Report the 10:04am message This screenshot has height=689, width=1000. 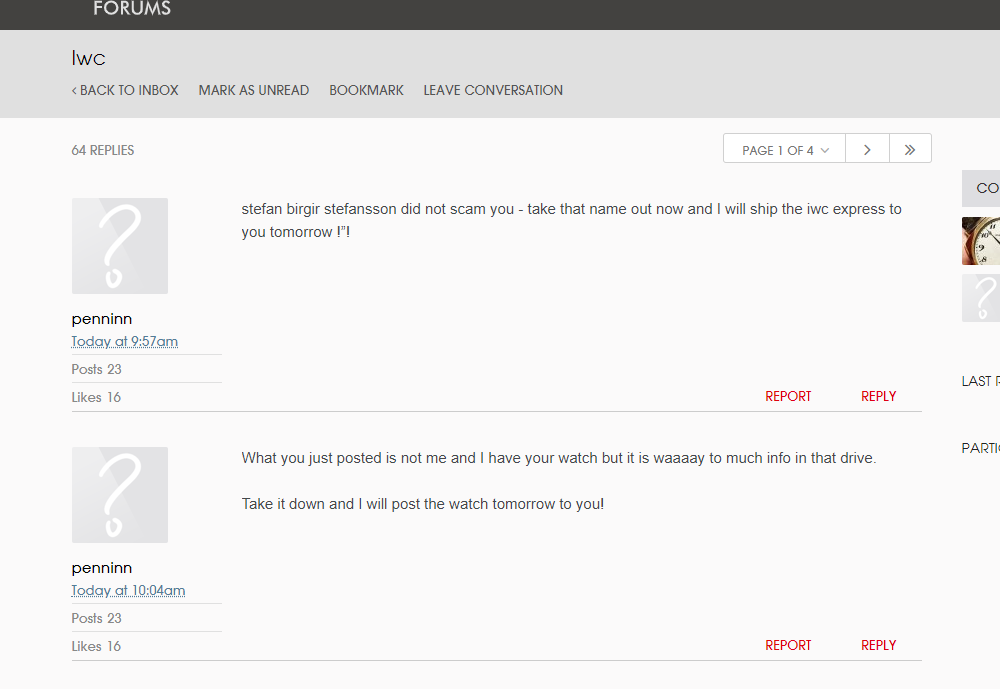tap(788, 645)
